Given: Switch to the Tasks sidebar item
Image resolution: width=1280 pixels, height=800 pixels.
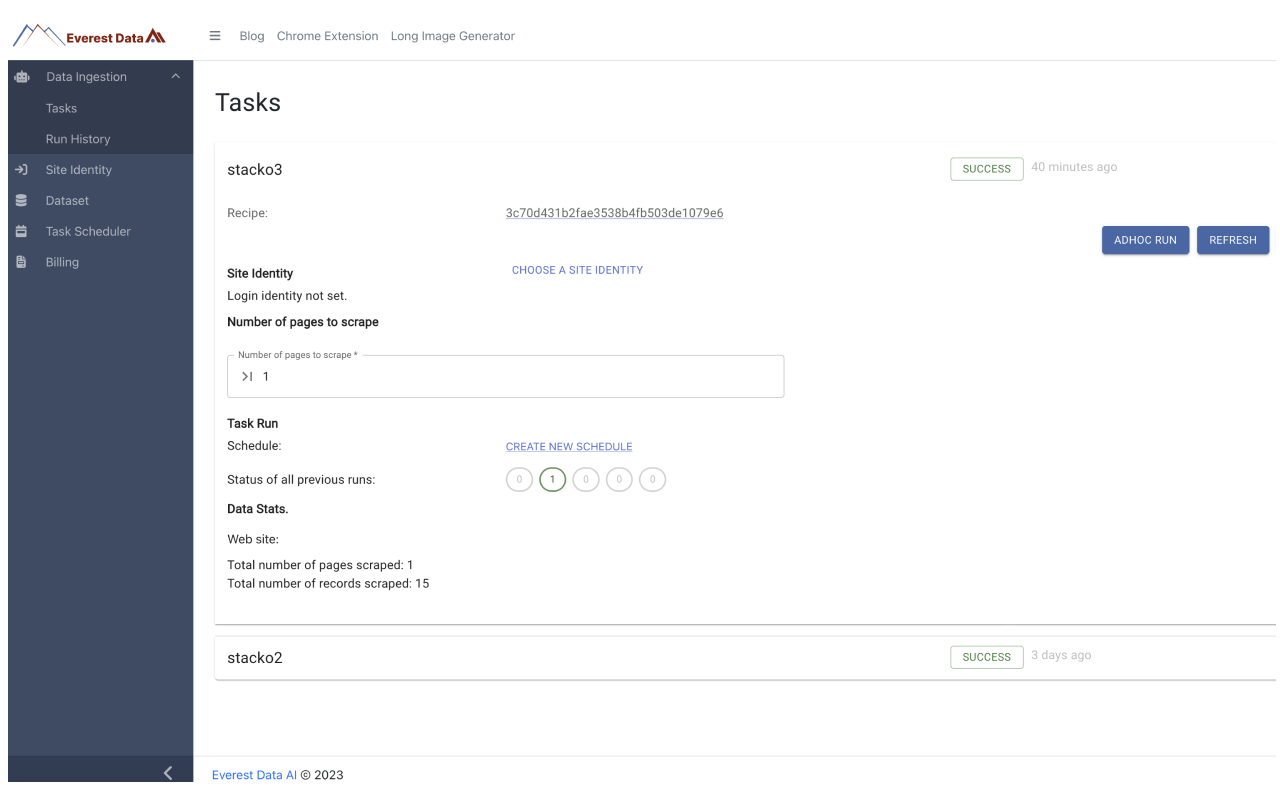Looking at the screenshot, I should pyautogui.click(x=61, y=108).
